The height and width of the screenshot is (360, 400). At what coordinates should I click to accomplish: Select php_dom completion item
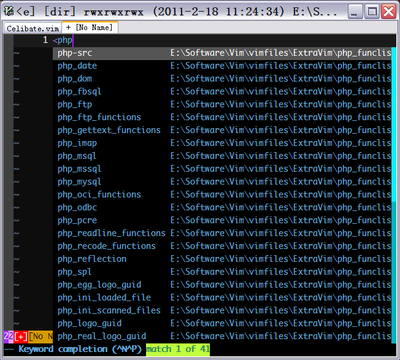(x=222, y=79)
